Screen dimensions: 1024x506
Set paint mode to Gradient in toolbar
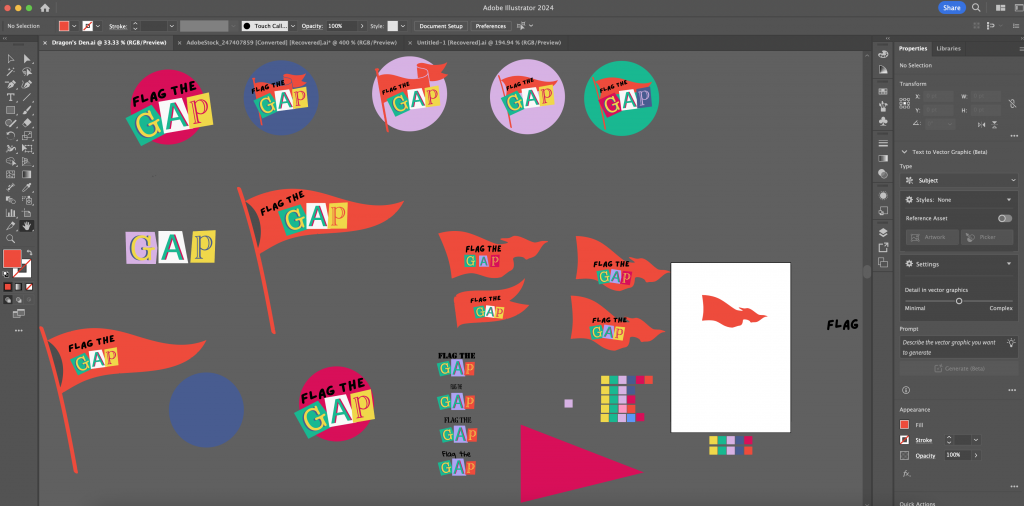coord(18,287)
